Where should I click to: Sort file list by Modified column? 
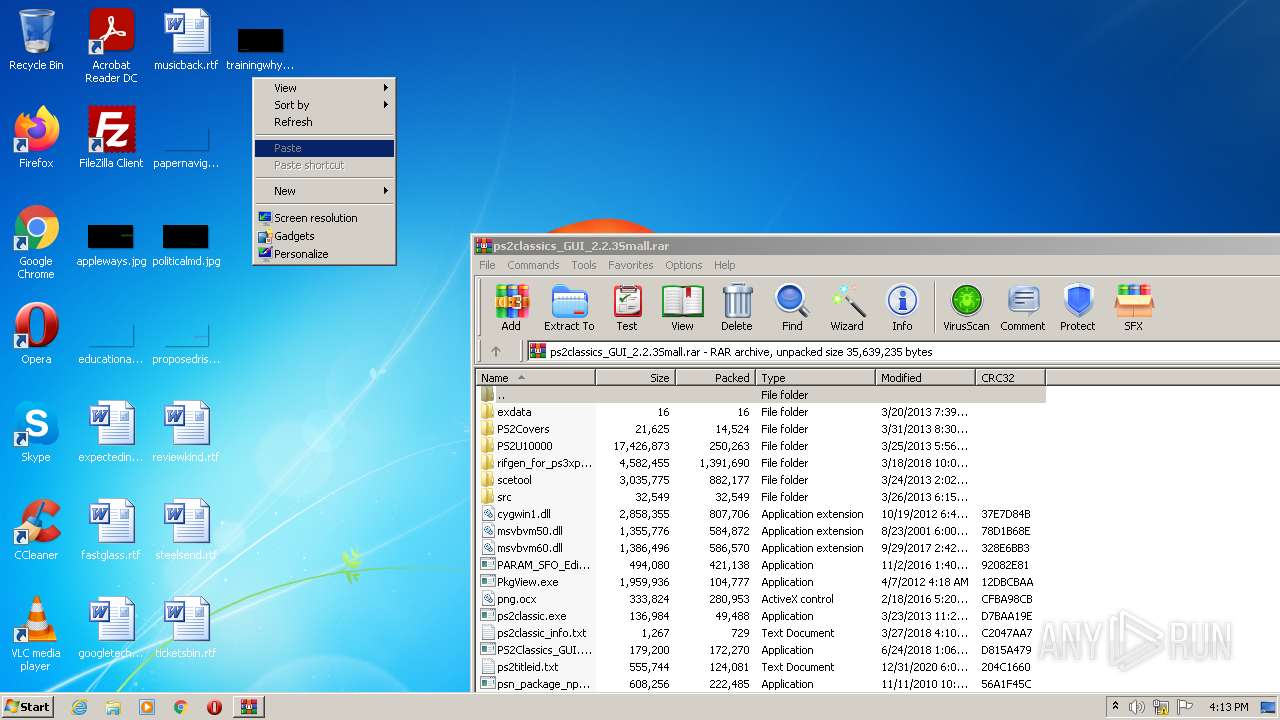926,378
